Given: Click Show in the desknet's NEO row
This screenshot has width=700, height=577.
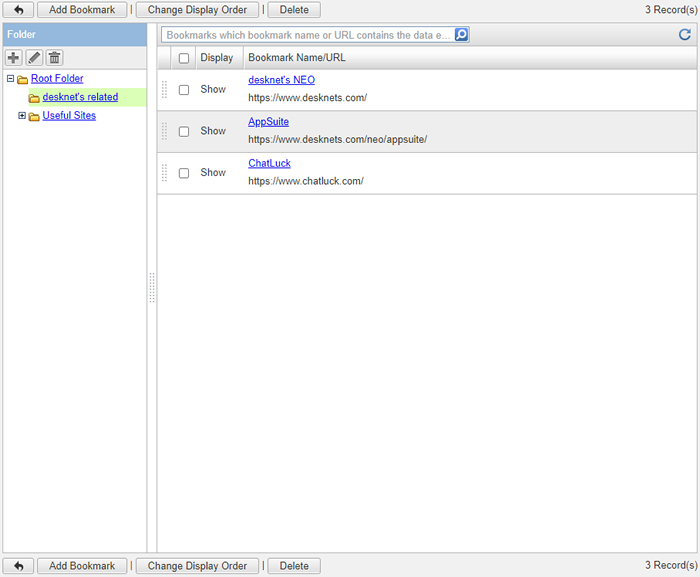Looking at the screenshot, I should (x=213, y=89).
